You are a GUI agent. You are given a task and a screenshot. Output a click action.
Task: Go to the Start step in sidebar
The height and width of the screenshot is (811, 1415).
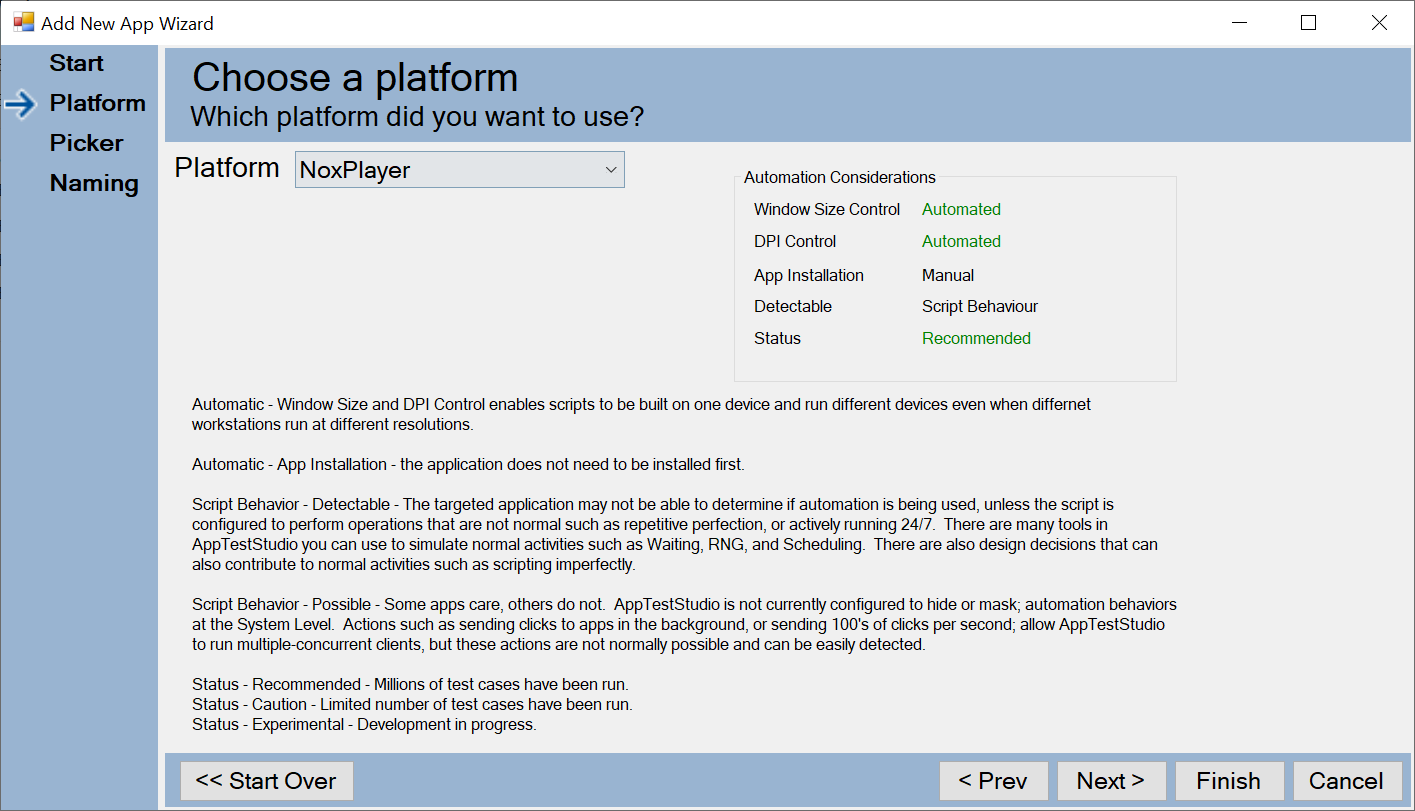point(77,63)
